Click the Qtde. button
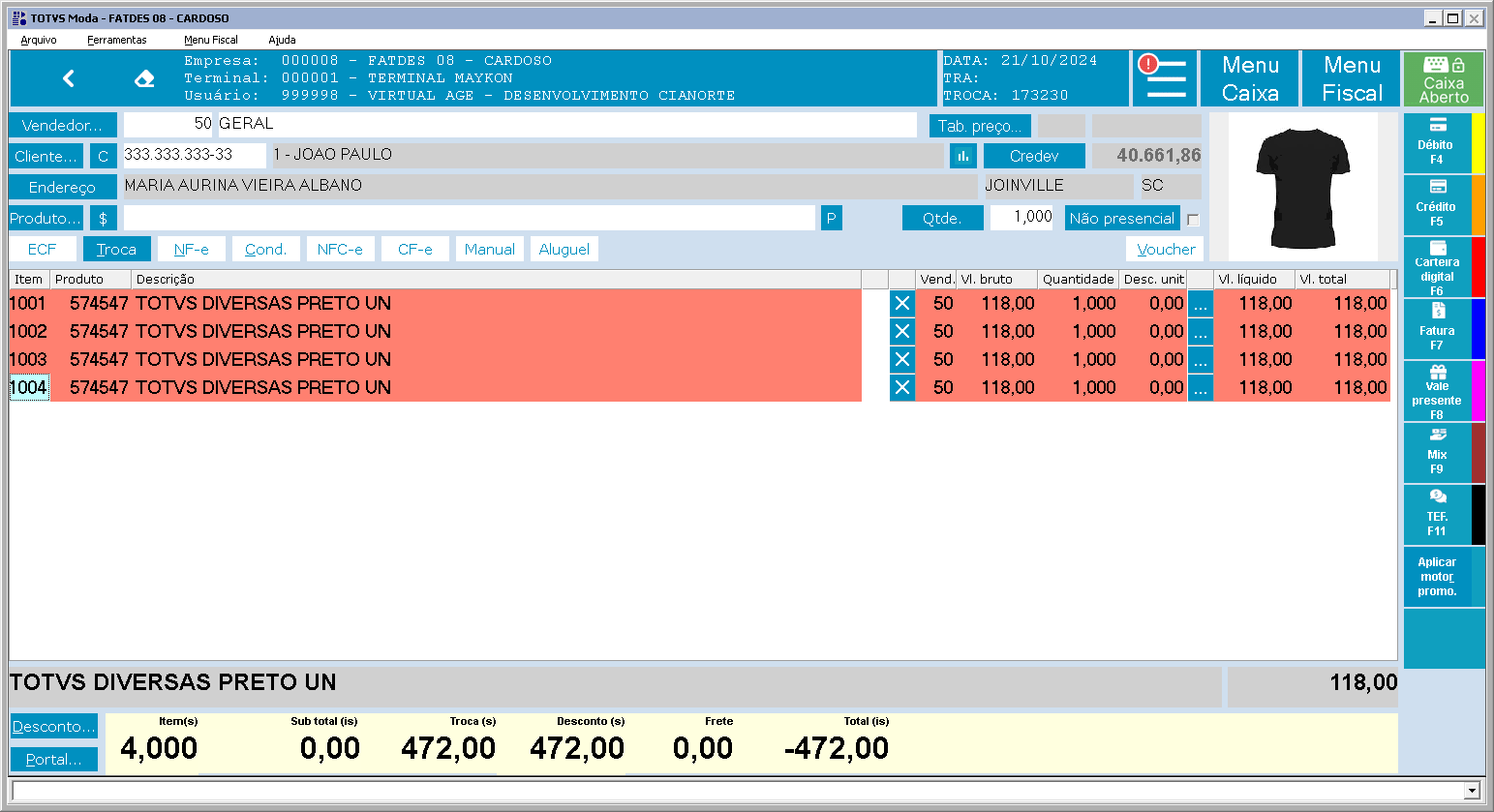 click(x=942, y=218)
